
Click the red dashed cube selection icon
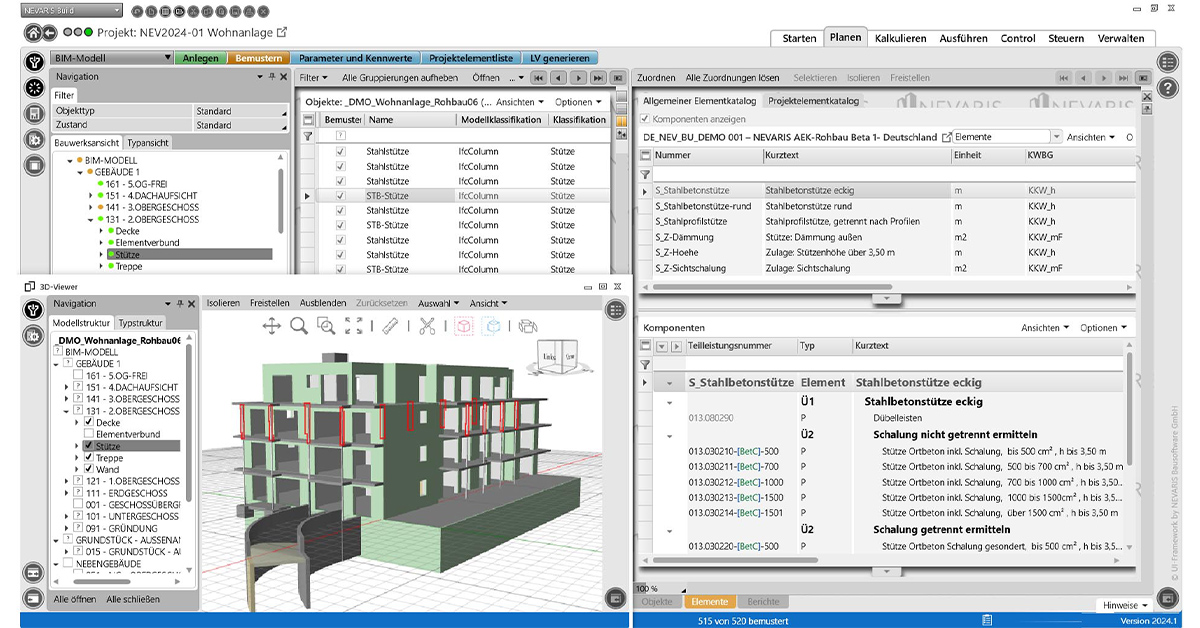[464, 325]
